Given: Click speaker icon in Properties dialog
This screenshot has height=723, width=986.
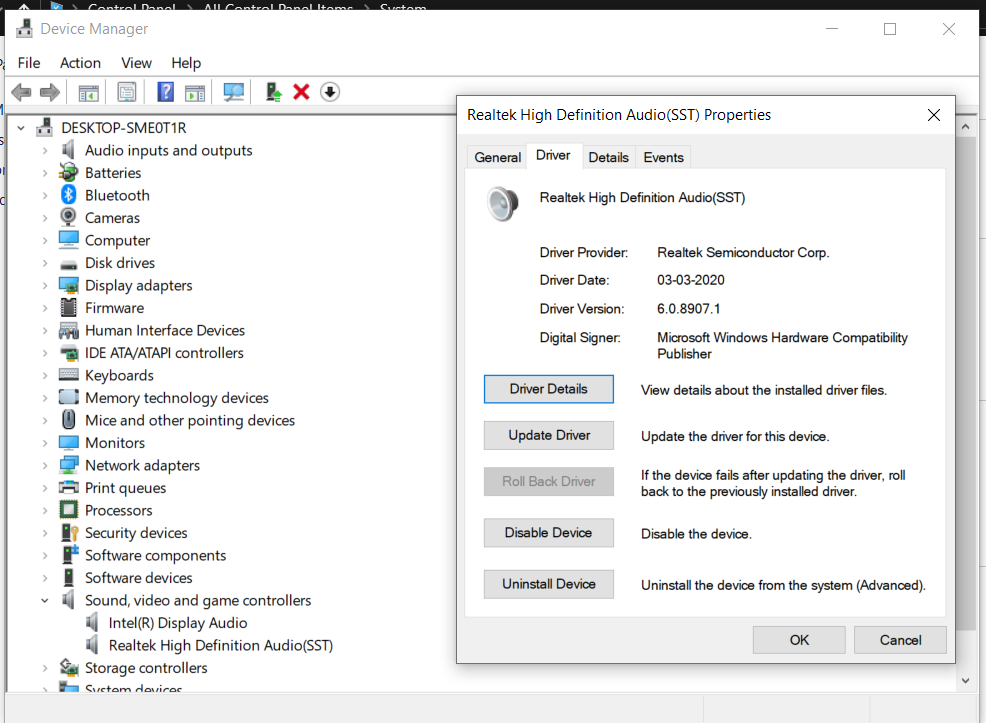Looking at the screenshot, I should pos(502,204).
